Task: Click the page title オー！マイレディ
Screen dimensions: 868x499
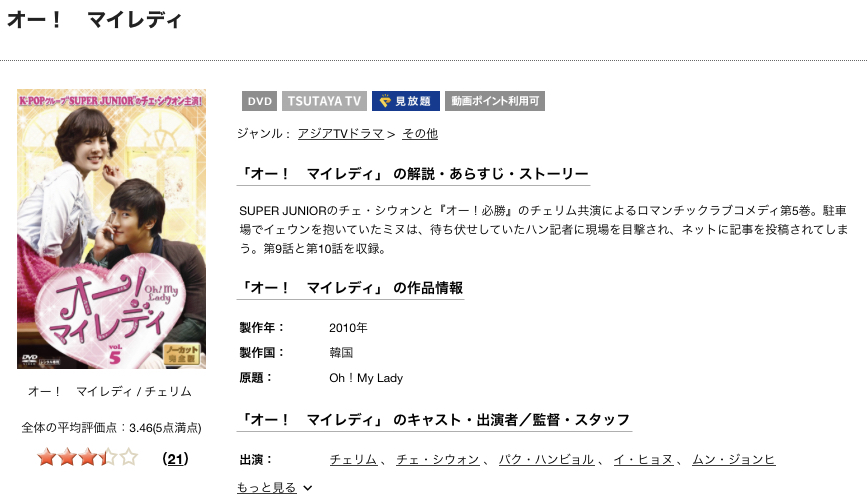Action: click(94, 20)
